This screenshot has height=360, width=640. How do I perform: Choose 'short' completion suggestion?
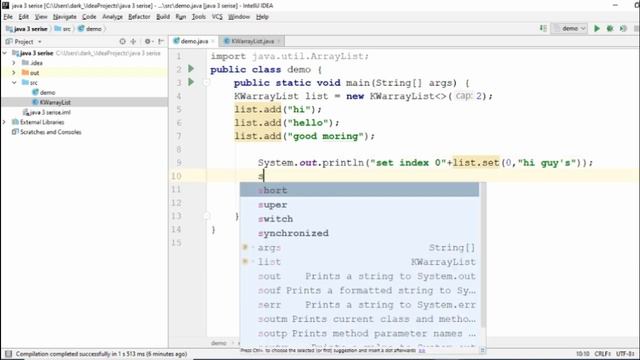click(359, 190)
